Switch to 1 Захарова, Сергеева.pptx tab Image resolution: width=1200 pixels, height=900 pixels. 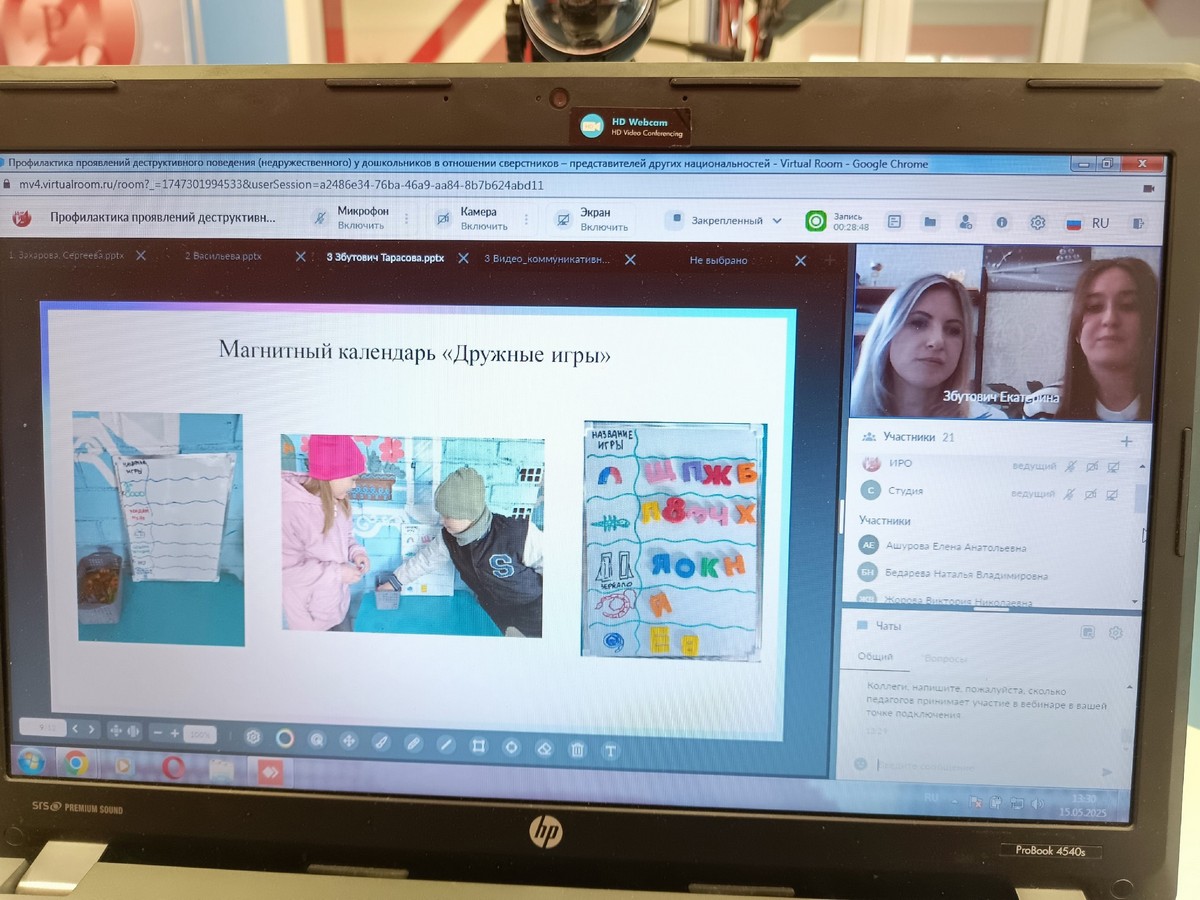coord(66,256)
